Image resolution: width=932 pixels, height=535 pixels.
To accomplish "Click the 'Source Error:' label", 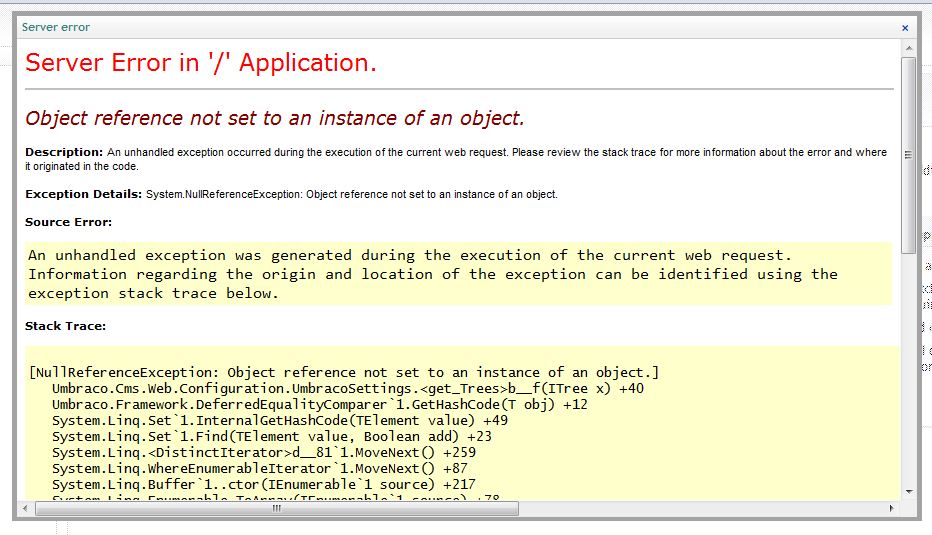I will [x=68, y=222].
